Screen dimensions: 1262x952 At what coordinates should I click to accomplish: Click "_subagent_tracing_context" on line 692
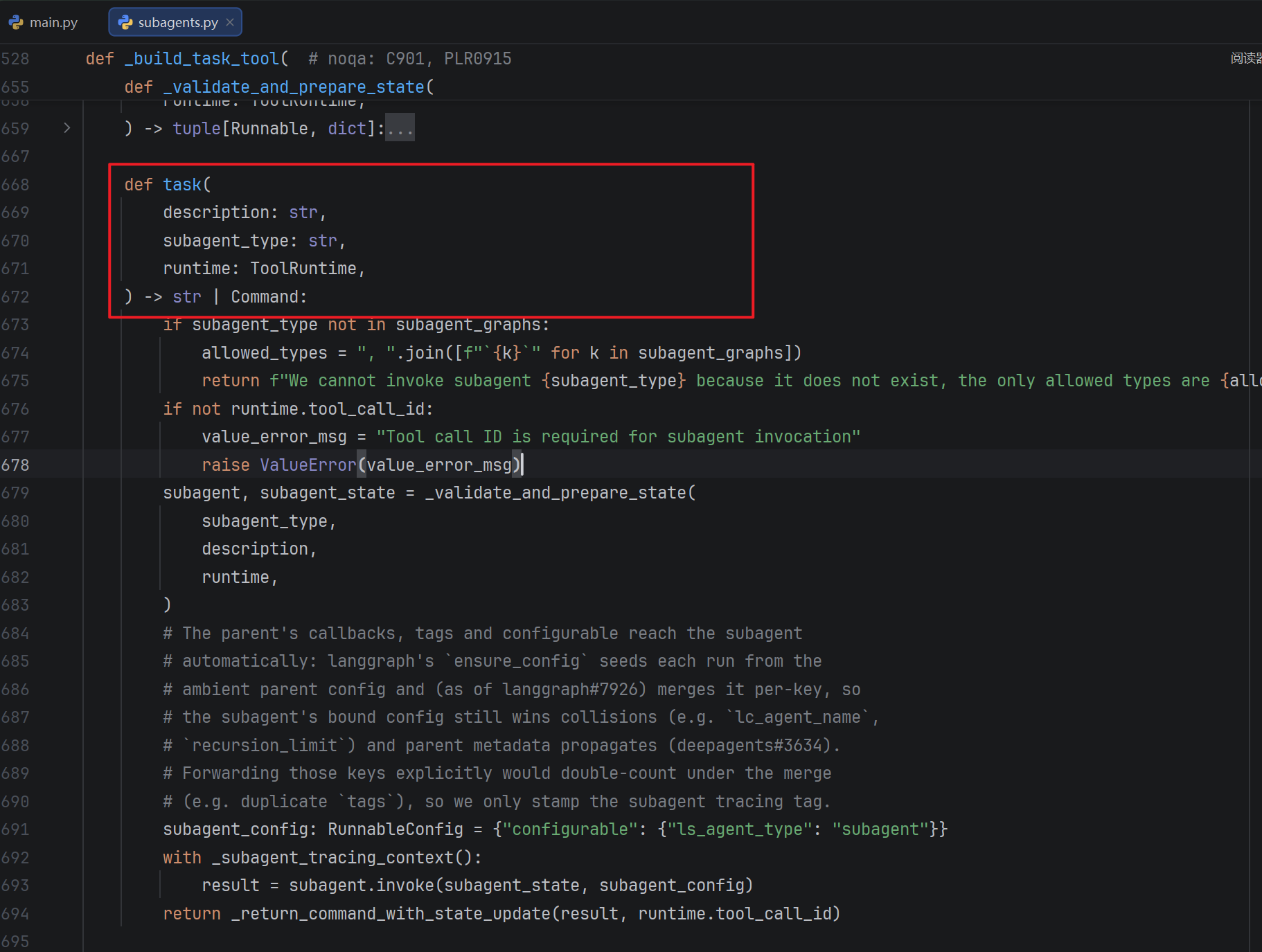click(332, 858)
